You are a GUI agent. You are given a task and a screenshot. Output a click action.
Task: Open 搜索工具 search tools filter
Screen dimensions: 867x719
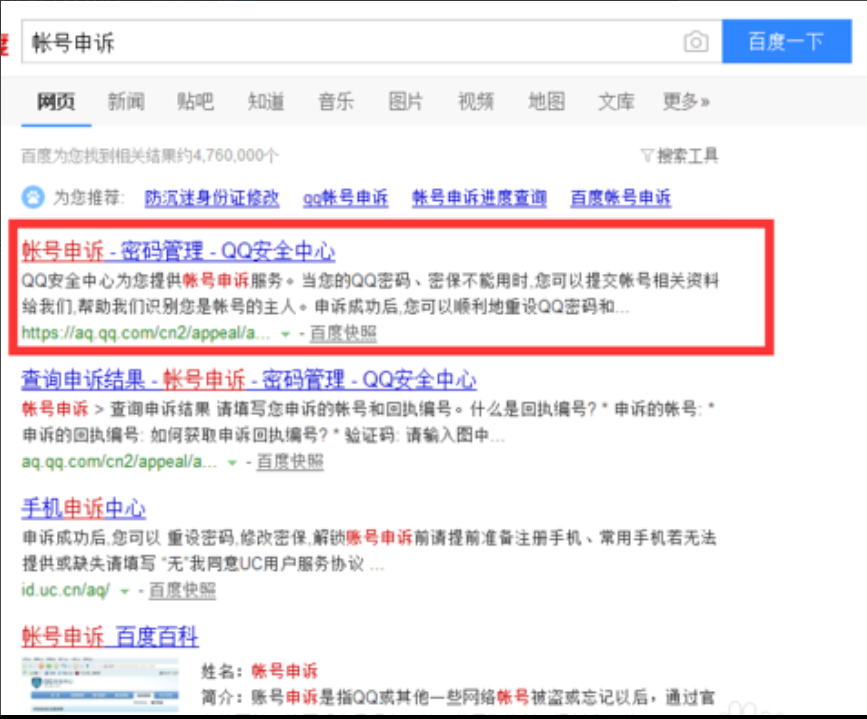click(685, 154)
